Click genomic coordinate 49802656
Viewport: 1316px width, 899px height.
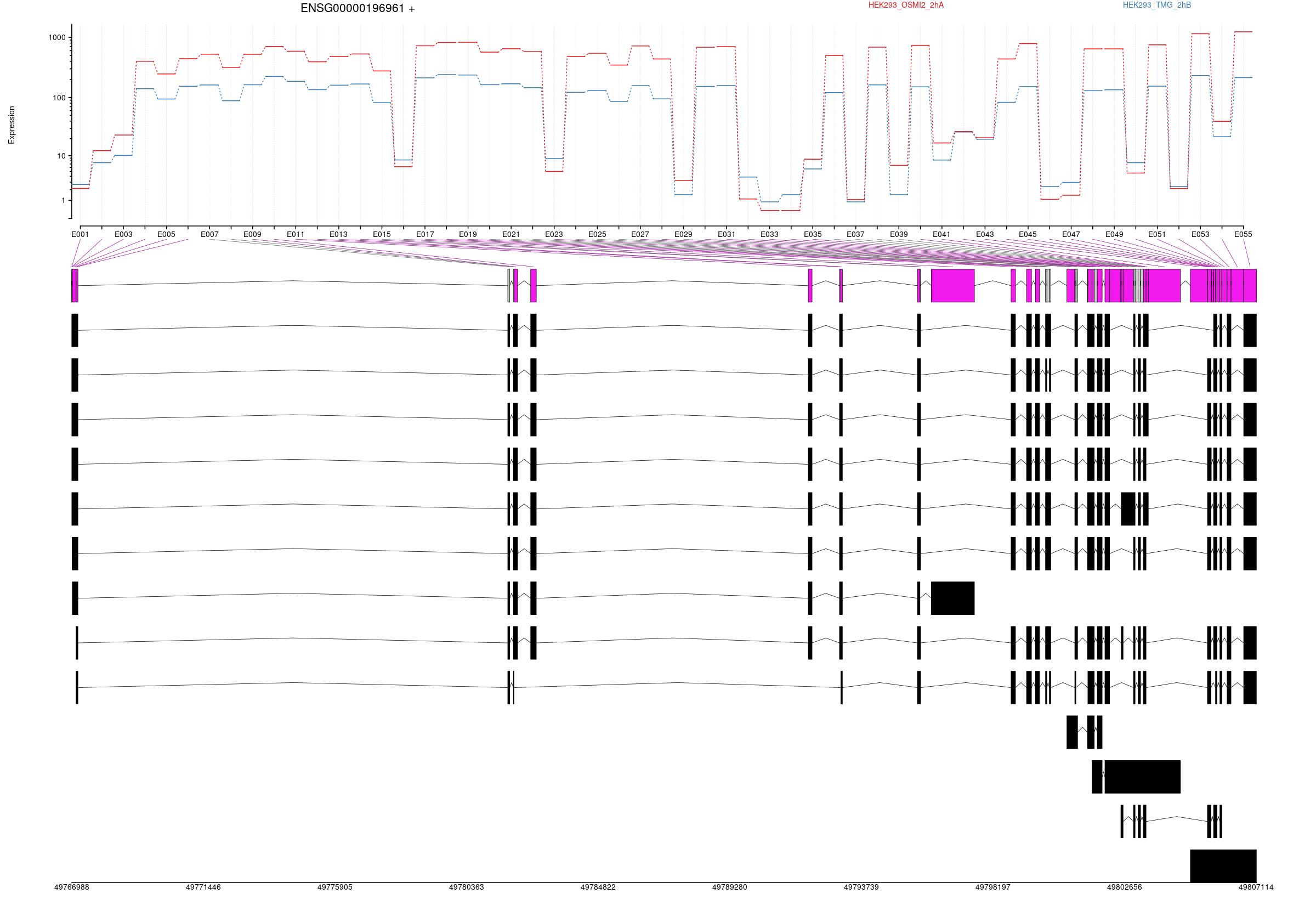pos(1125,887)
